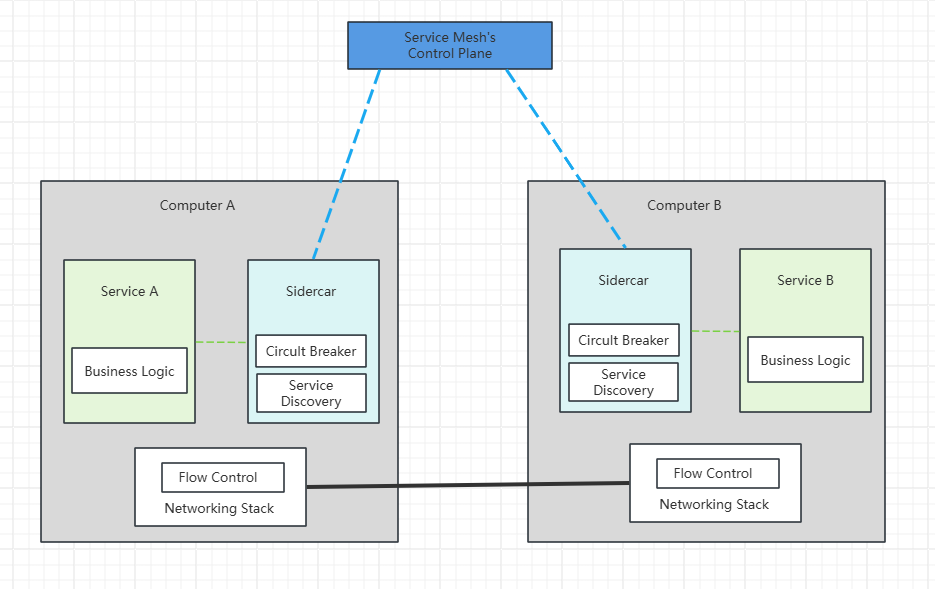The image size is (935, 589).
Task: Click the Sidercar title in Computer A
Action: click(x=311, y=291)
